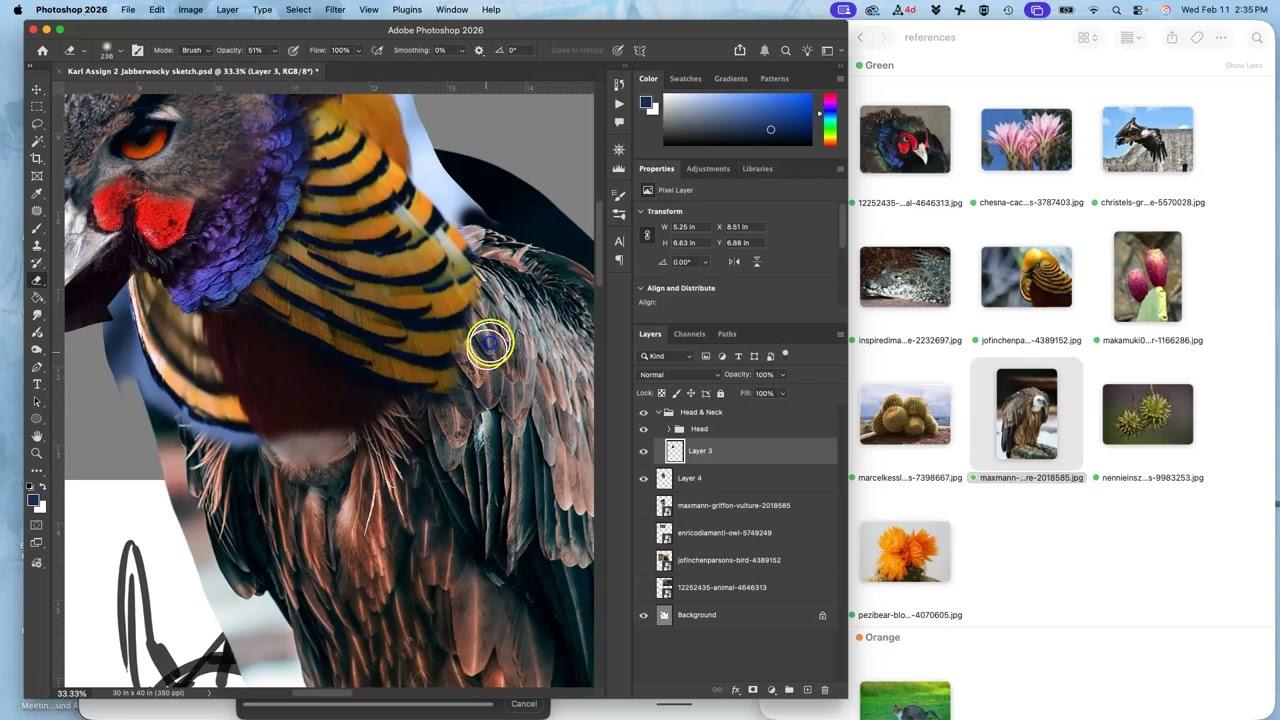
Task: Click the transform Width input field
Action: [x=690, y=227]
